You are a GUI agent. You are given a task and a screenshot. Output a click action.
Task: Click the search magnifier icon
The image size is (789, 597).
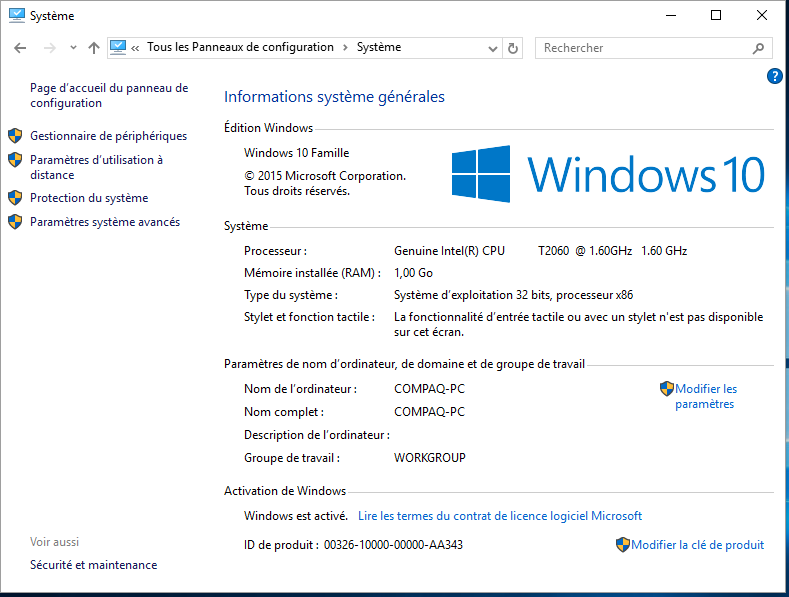click(758, 48)
